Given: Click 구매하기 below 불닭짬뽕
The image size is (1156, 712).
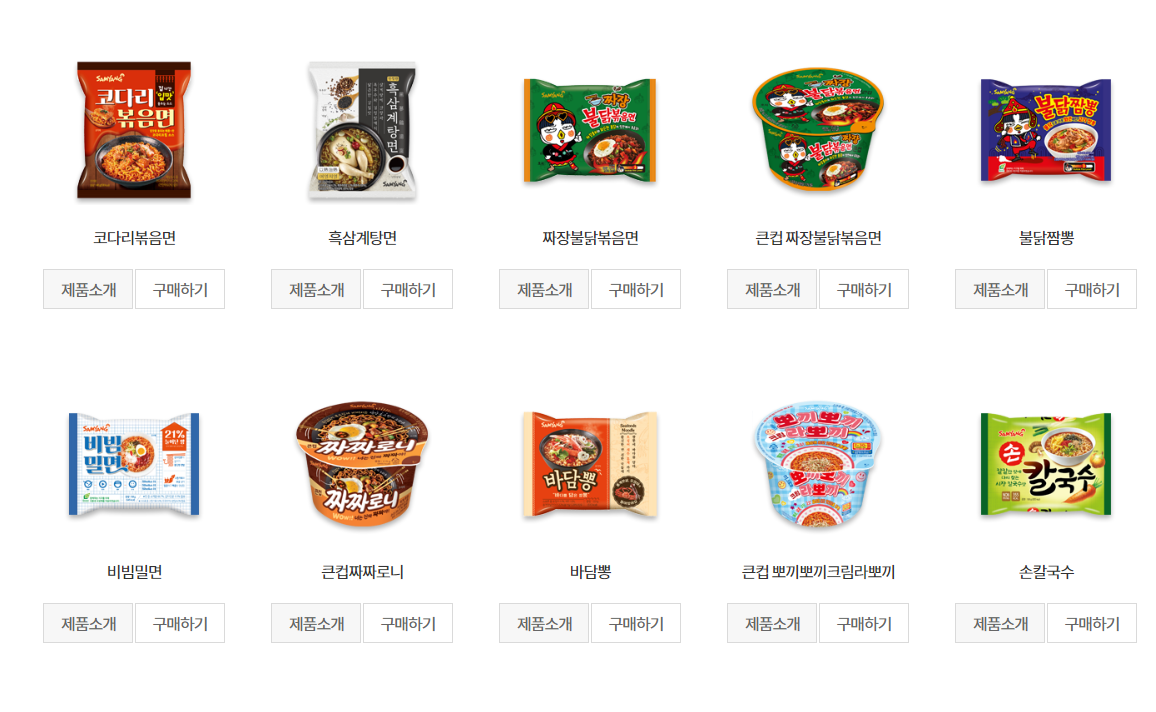Looking at the screenshot, I should tap(1092, 290).
